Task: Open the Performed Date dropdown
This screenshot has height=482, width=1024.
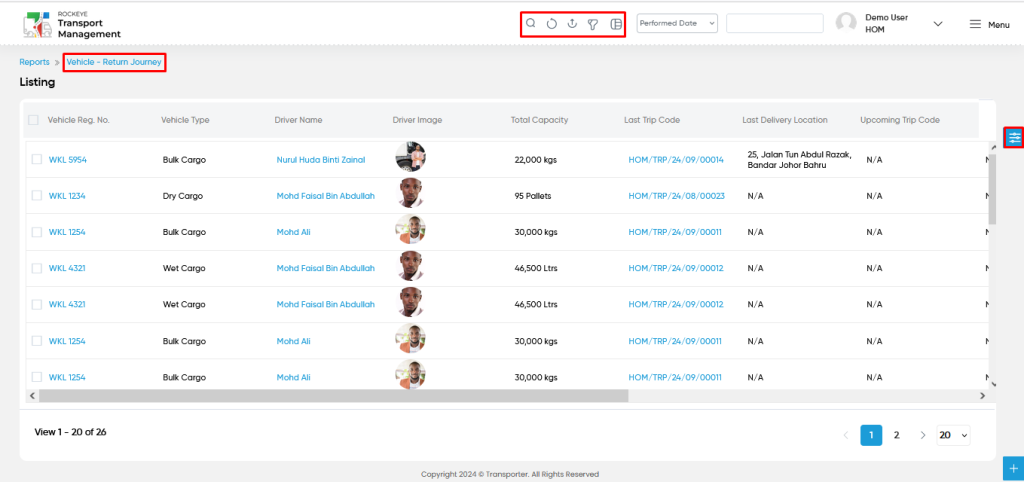Action: pyautogui.click(x=677, y=24)
